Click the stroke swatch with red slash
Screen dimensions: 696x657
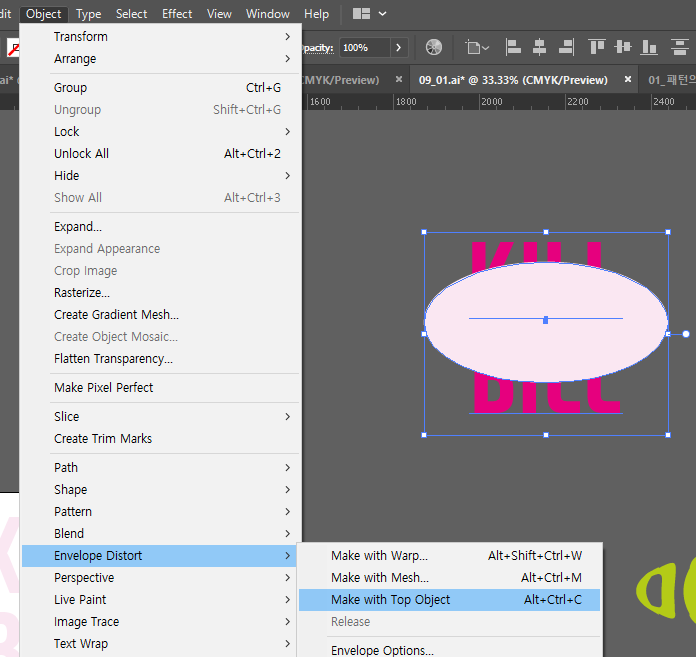[13, 48]
